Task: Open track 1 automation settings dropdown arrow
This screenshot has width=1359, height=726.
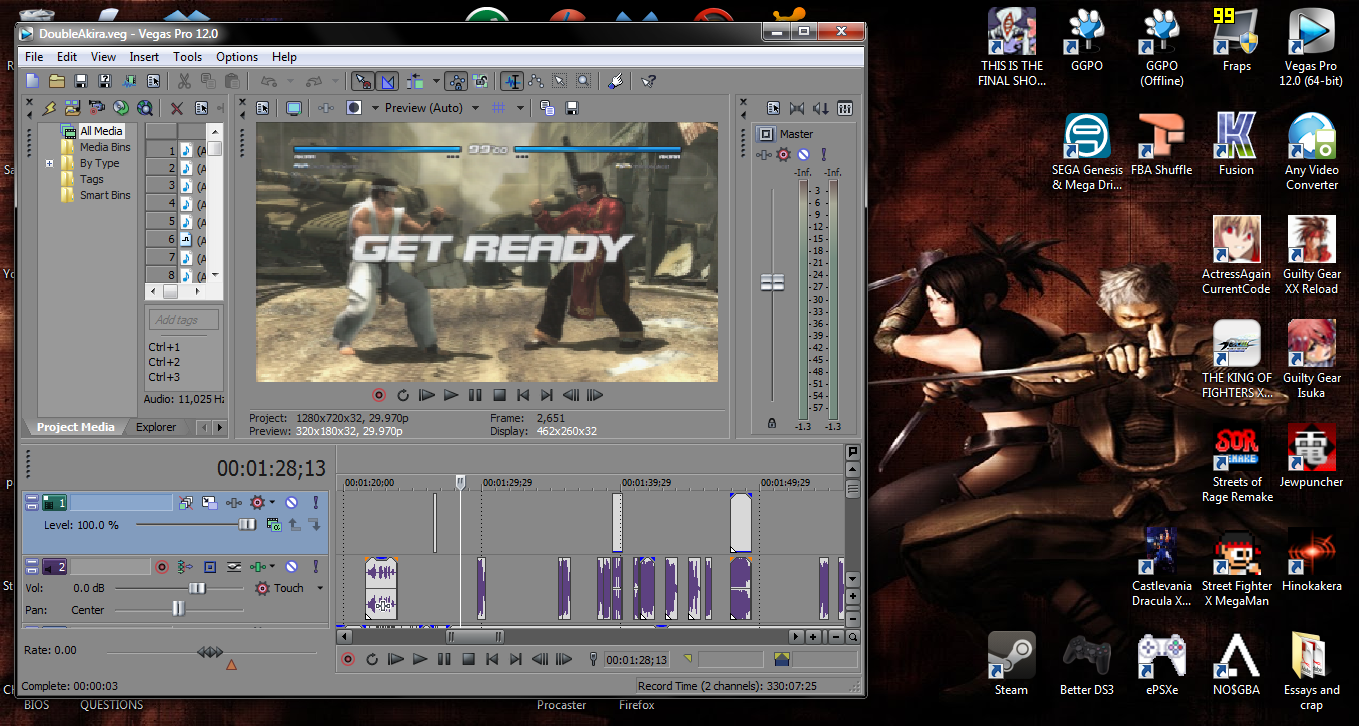Action: click(x=272, y=503)
